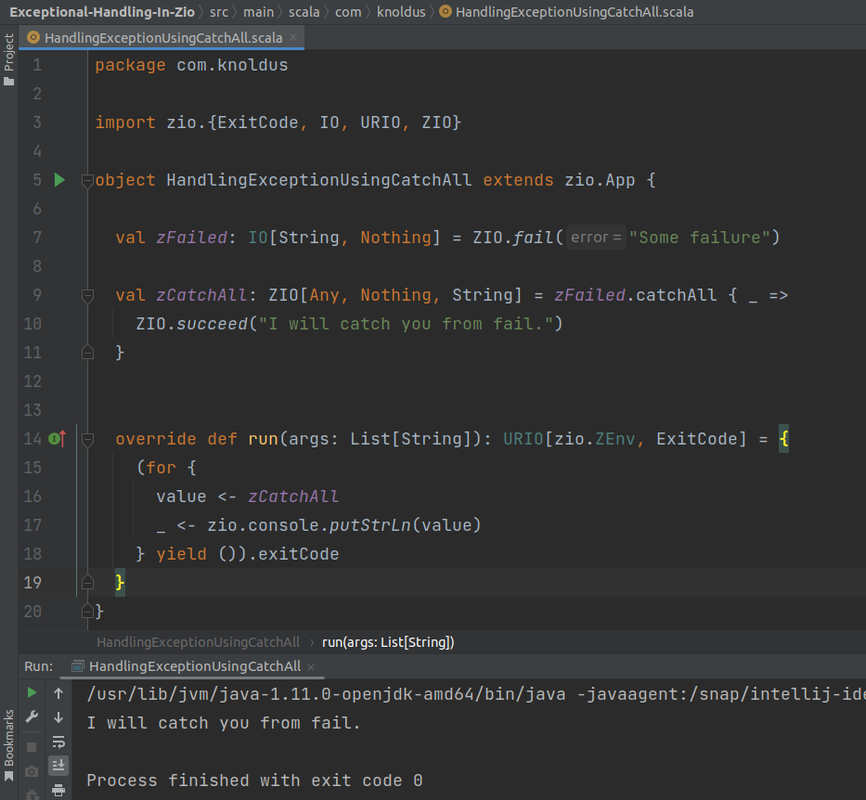The image size is (866, 800).
Task: Click the ZIO.succeed call on line 10
Action: click(192, 324)
